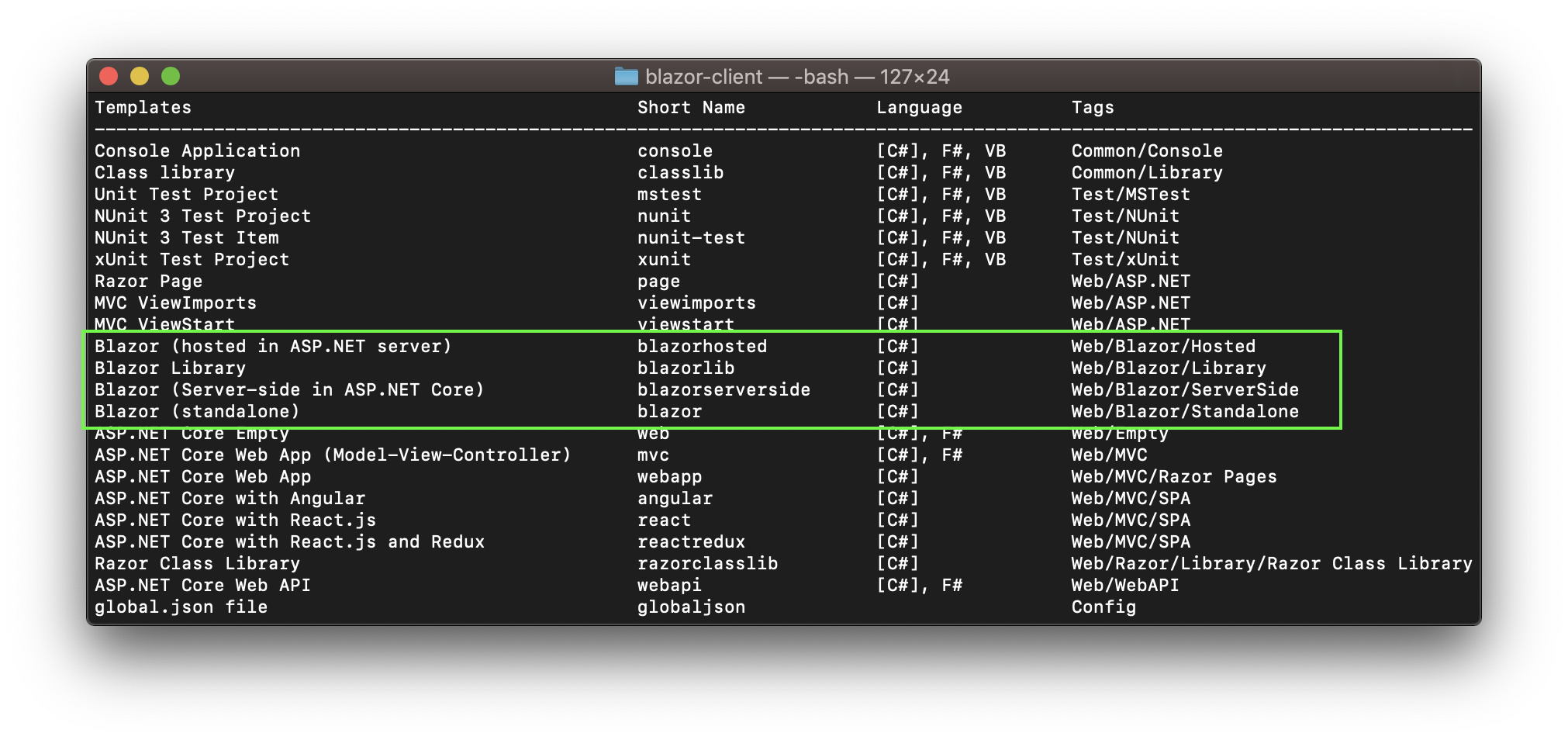This screenshot has height=740, width=1568.
Task: Click 'Class library' template name
Action: point(165,173)
